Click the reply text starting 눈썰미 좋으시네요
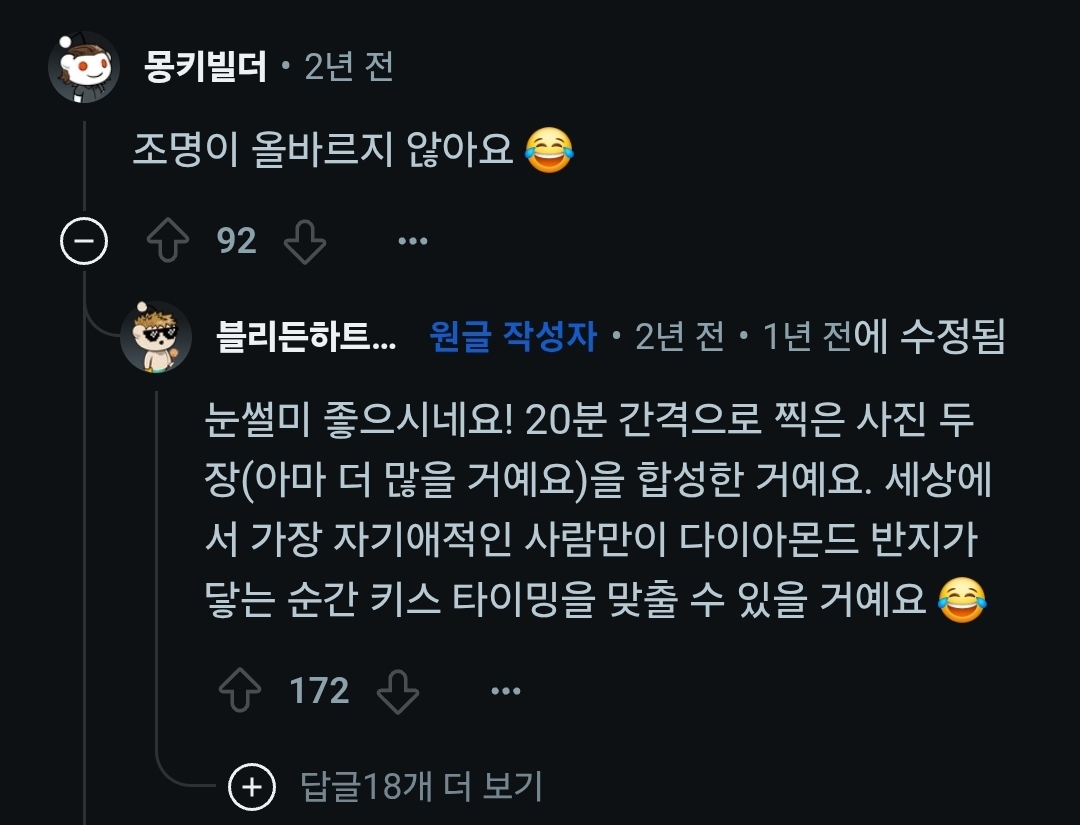Viewport: 1080px width, 825px height. pos(596,508)
